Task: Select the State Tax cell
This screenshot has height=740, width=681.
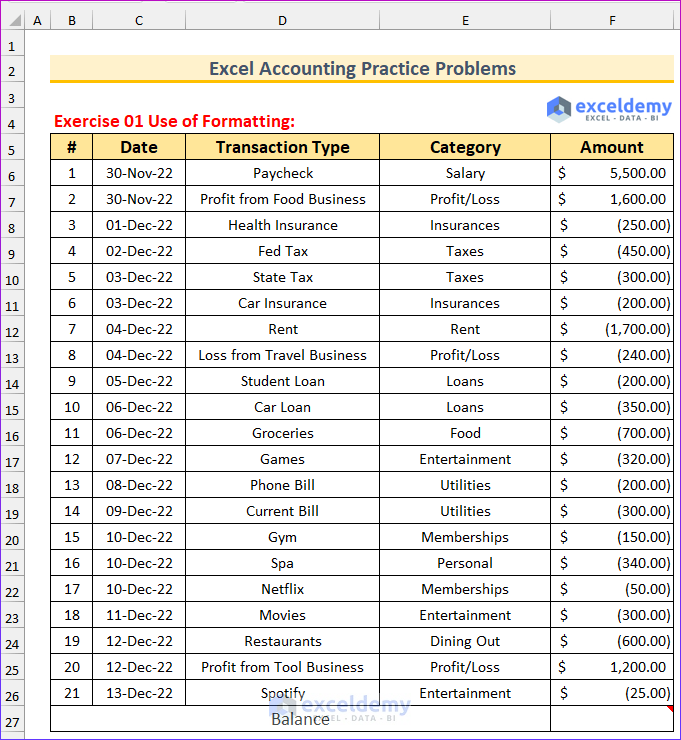Action: click(282, 277)
